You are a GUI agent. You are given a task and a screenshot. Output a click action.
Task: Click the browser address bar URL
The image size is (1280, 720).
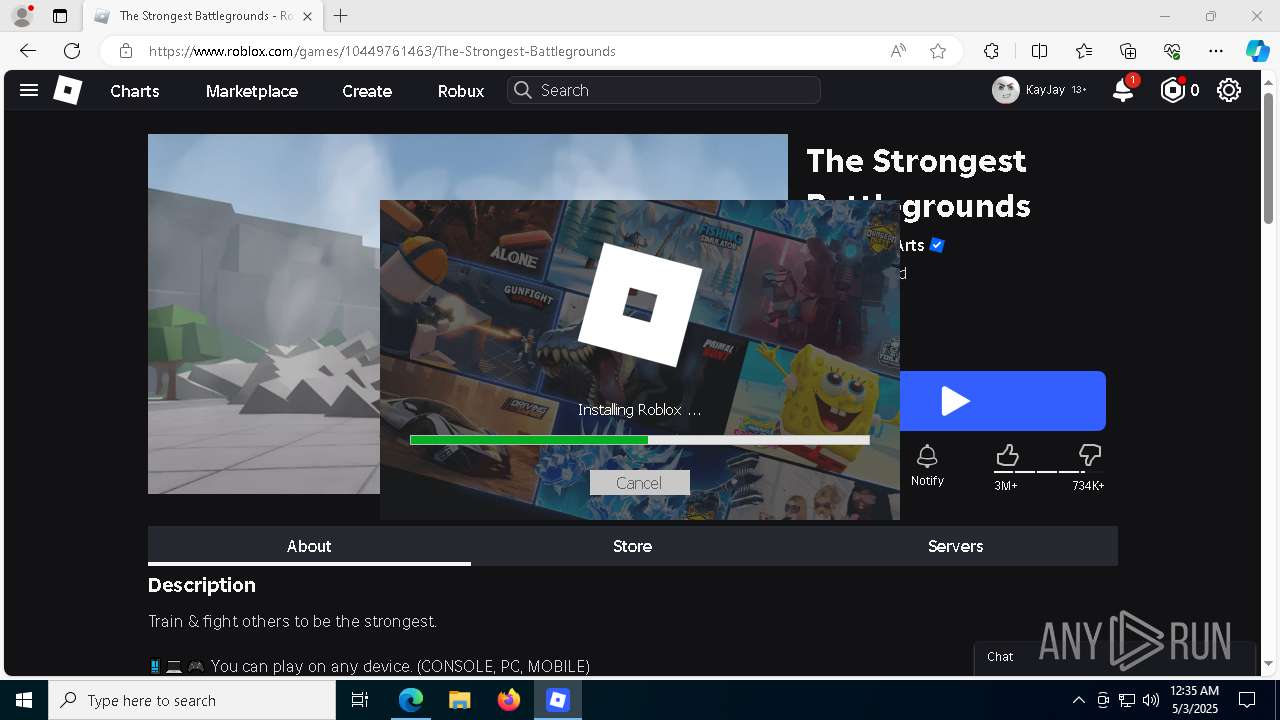(x=382, y=51)
